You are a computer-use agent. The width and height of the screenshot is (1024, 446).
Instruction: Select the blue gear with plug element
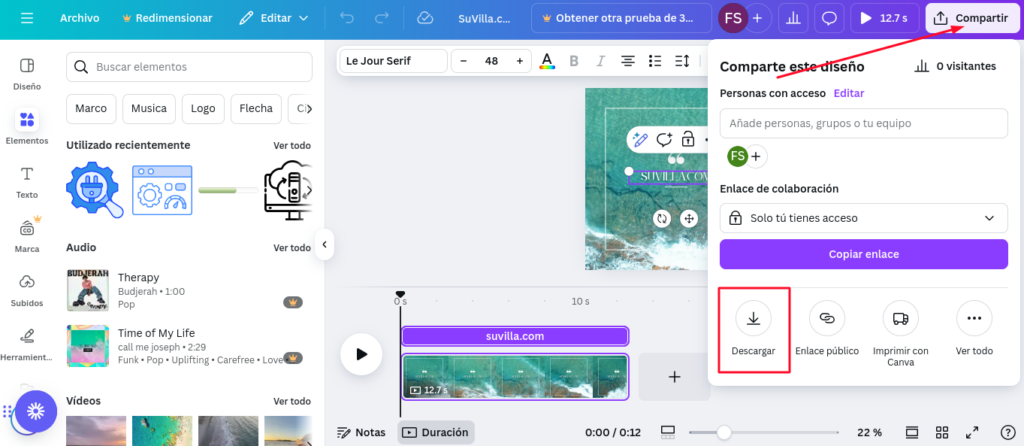[x=95, y=190]
